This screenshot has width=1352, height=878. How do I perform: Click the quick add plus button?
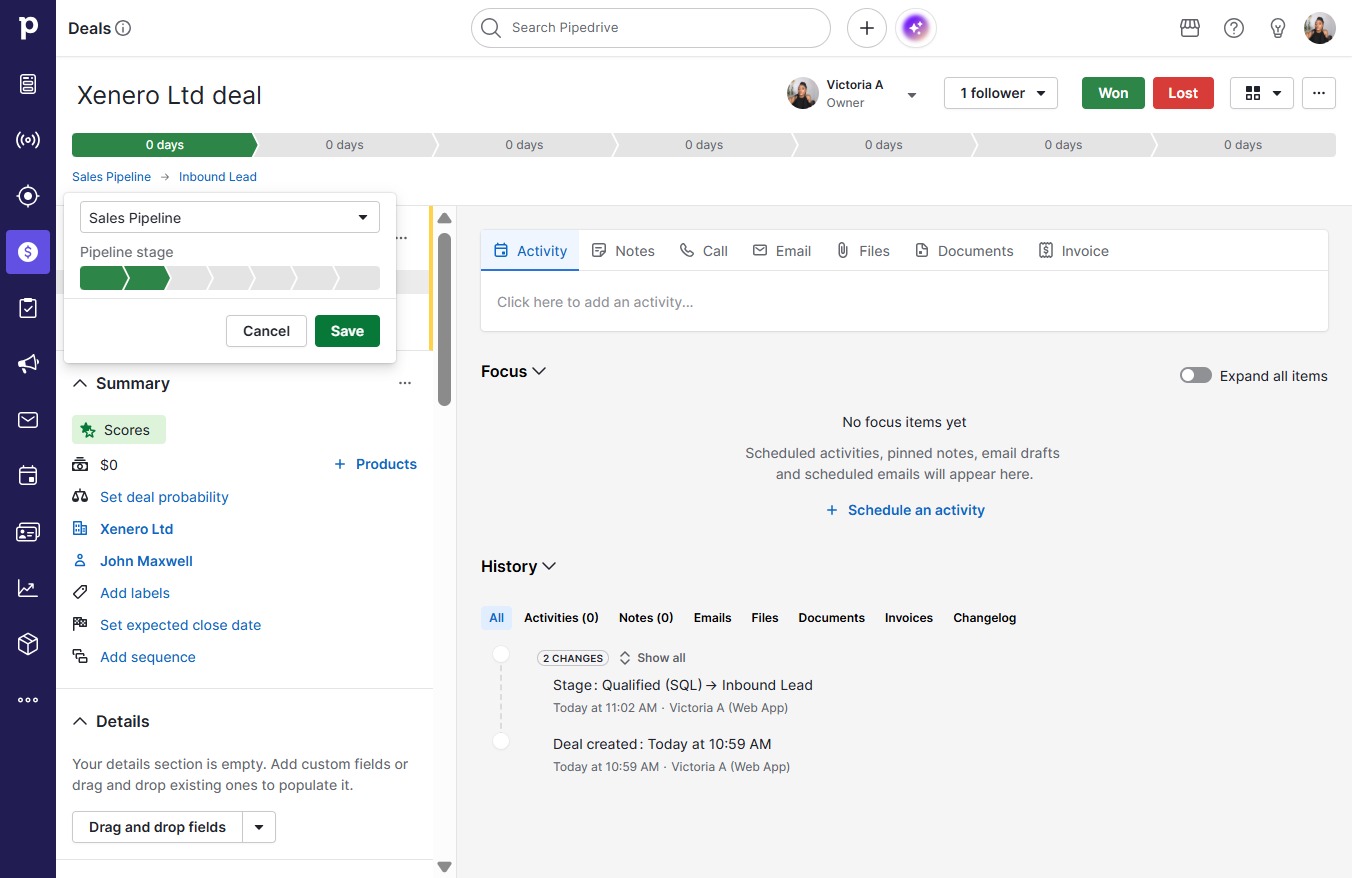click(867, 28)
